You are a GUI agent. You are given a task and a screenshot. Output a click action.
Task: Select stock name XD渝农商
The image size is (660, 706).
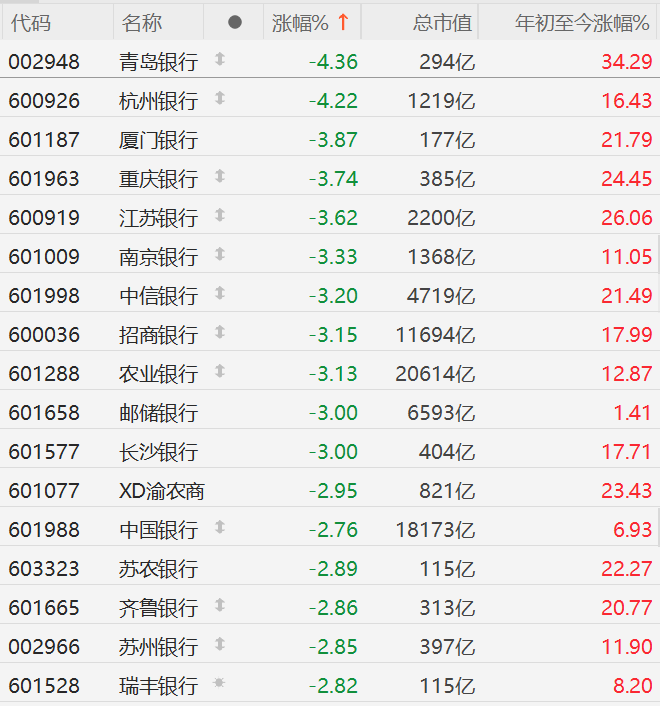(x=162, y=491)
